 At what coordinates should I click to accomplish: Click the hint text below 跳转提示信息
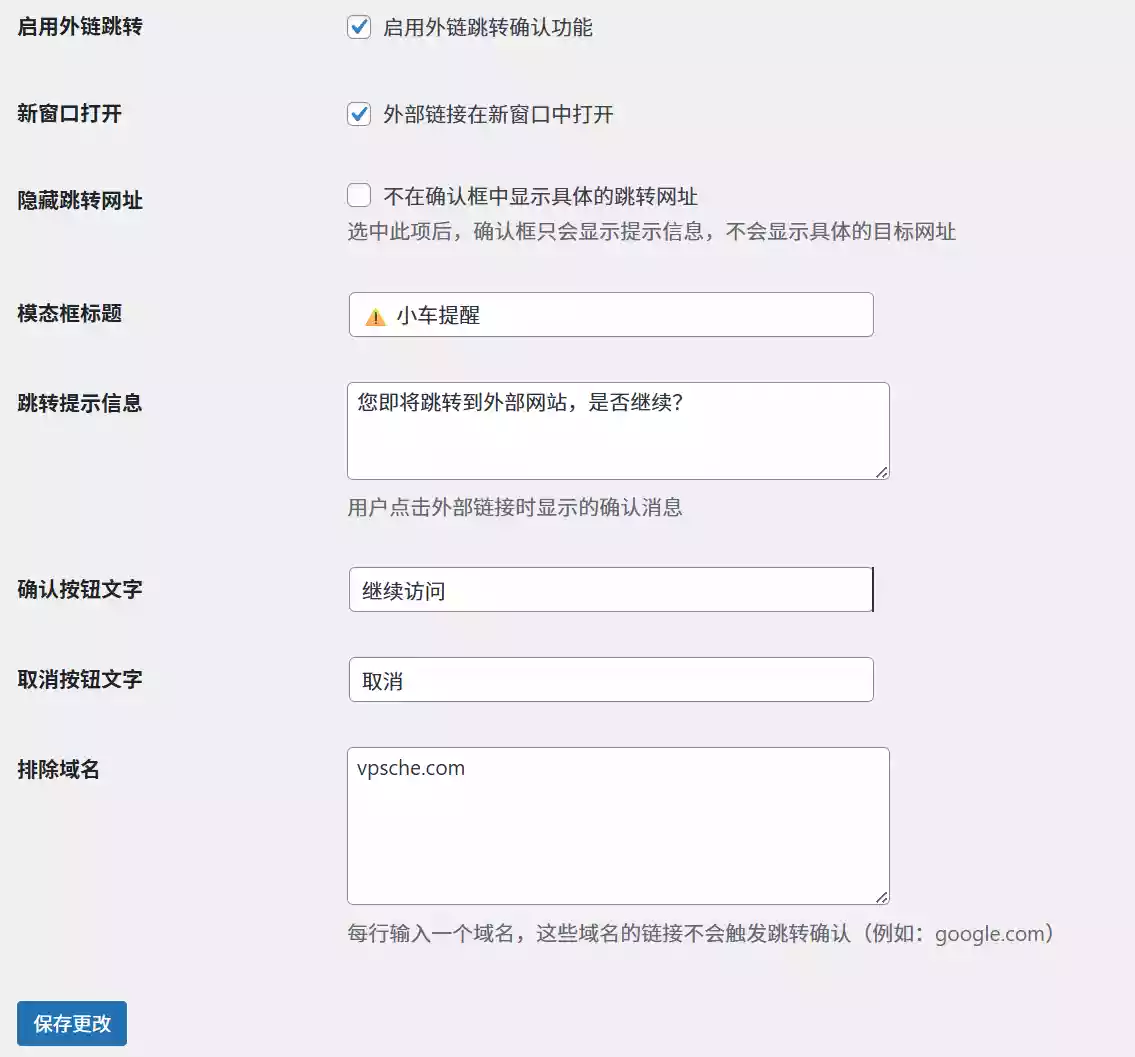pyautogui.click(x=517, y=509)
